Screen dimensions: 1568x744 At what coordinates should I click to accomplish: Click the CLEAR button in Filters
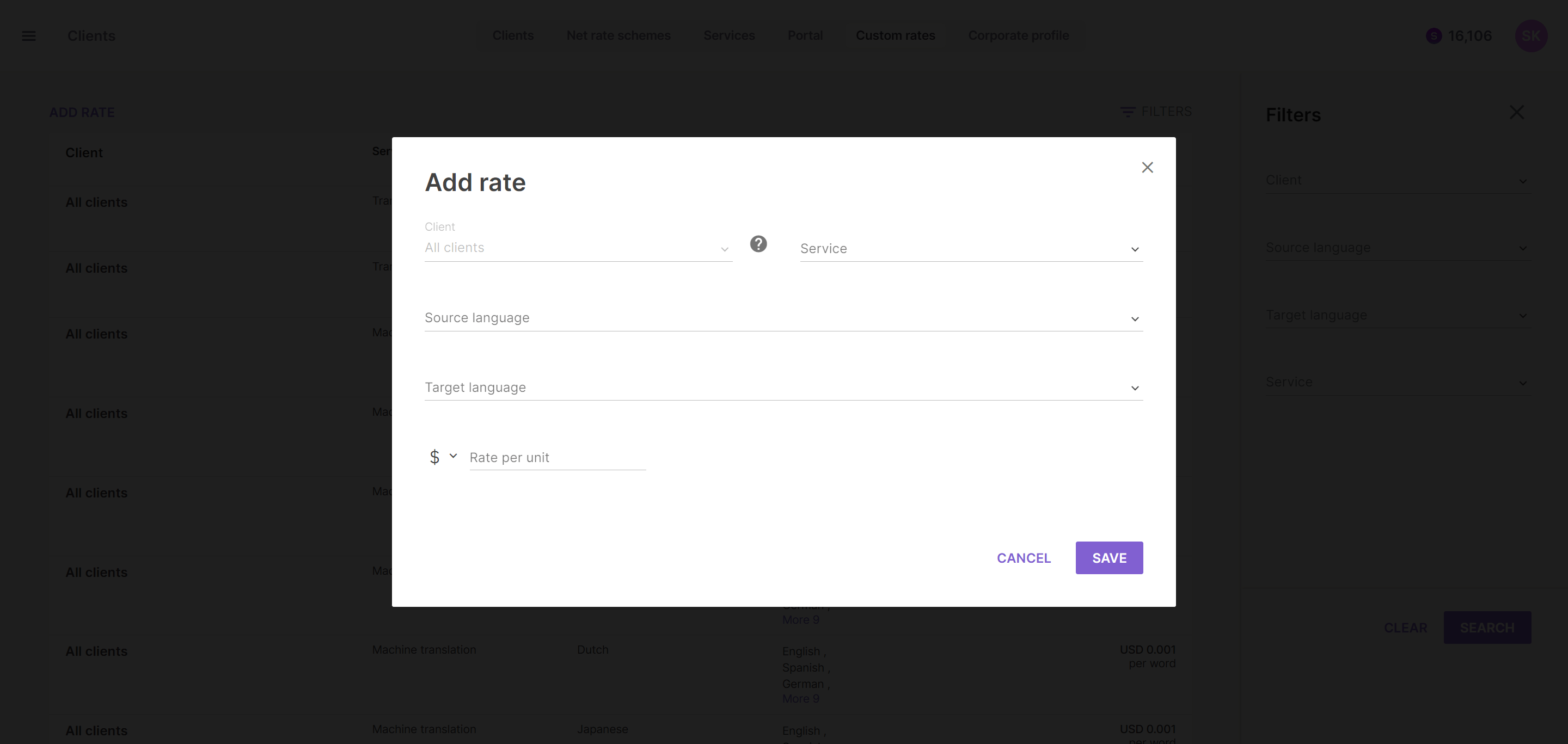coord(1405,628)
